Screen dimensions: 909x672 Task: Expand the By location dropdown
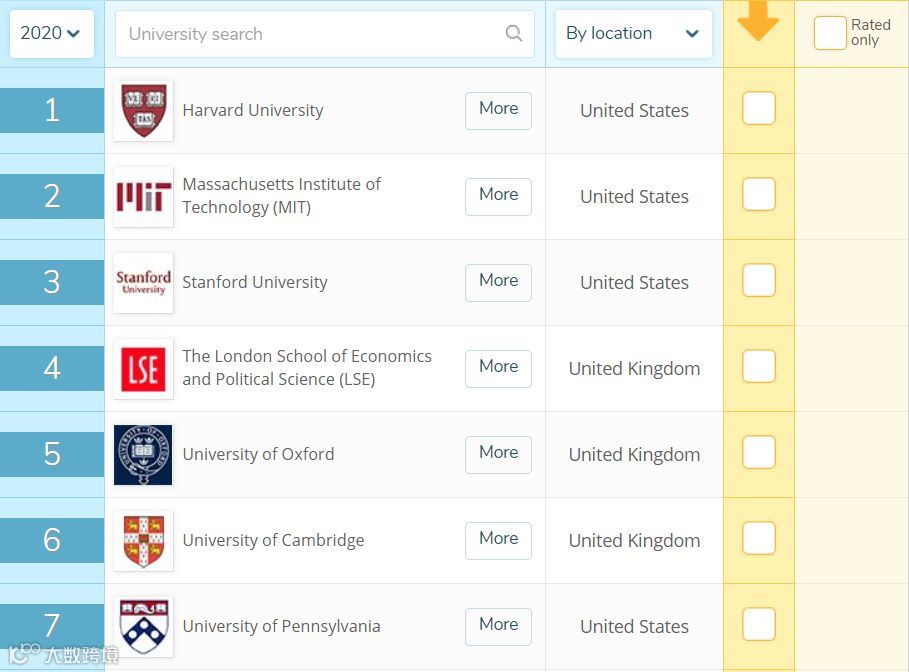click(x=633, y=33)
